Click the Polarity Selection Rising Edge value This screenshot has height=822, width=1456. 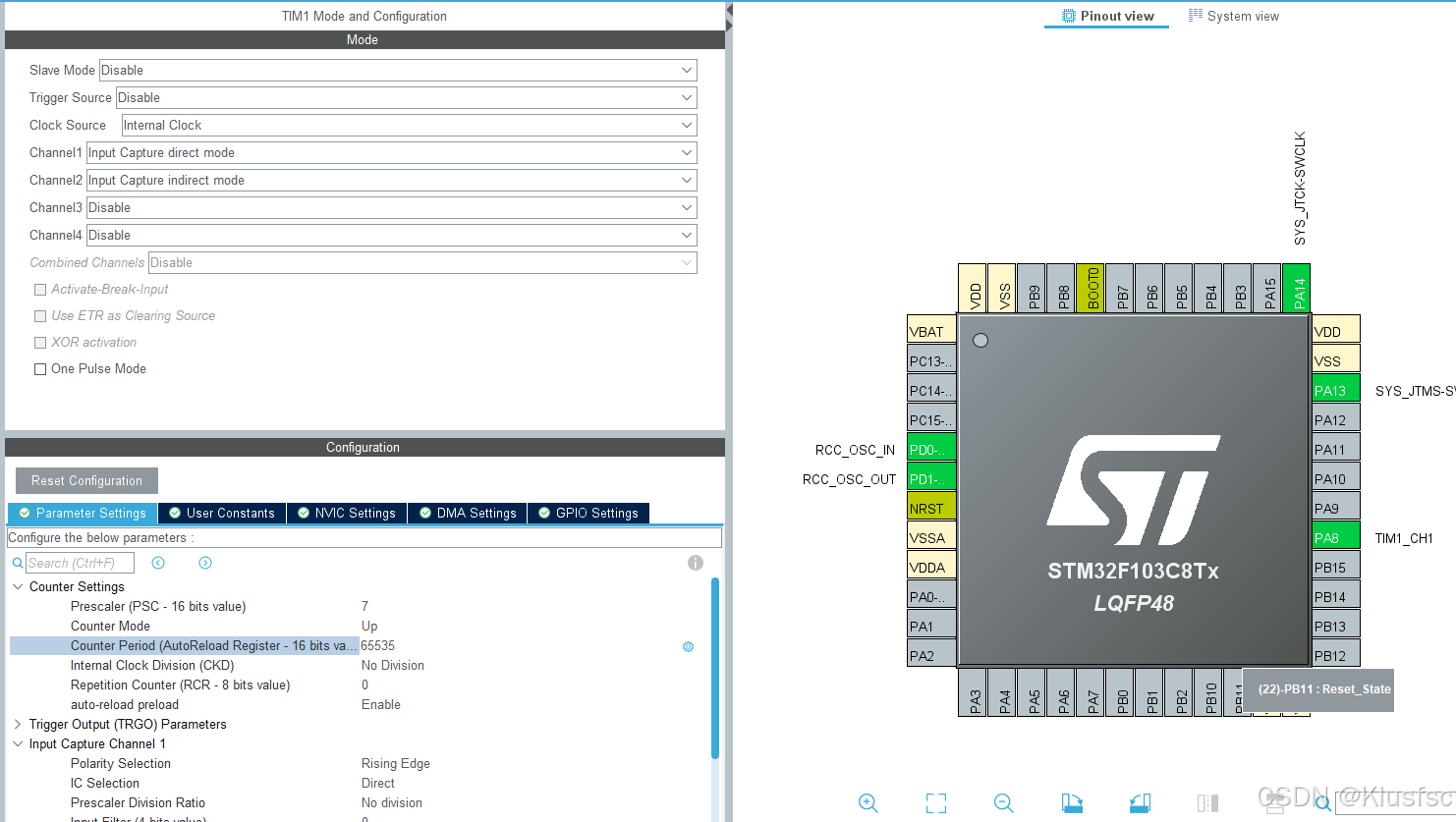(396, 763)
